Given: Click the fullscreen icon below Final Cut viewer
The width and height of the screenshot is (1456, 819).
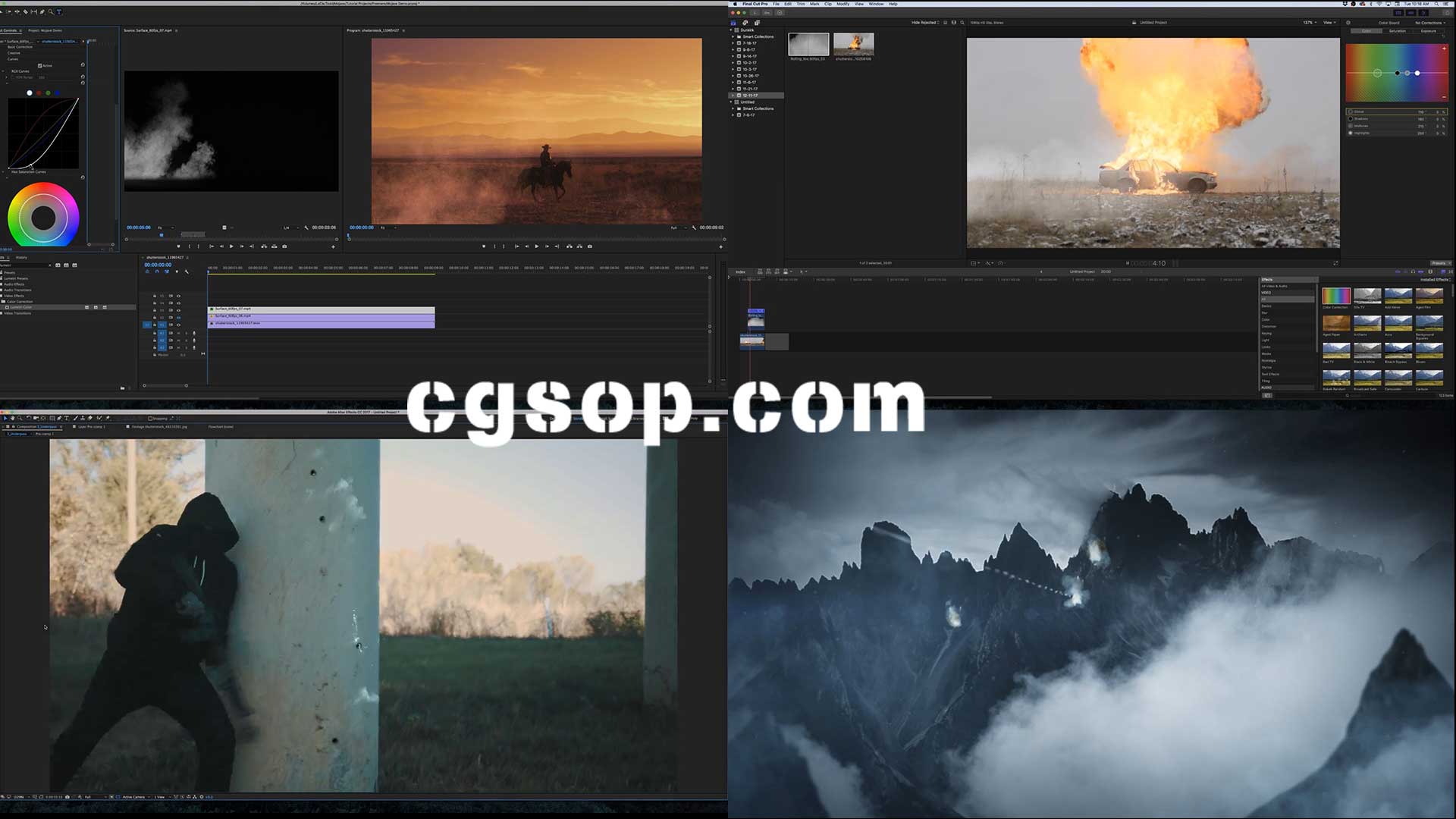Looking at the screenshot, I should [x=1335, y=263].
